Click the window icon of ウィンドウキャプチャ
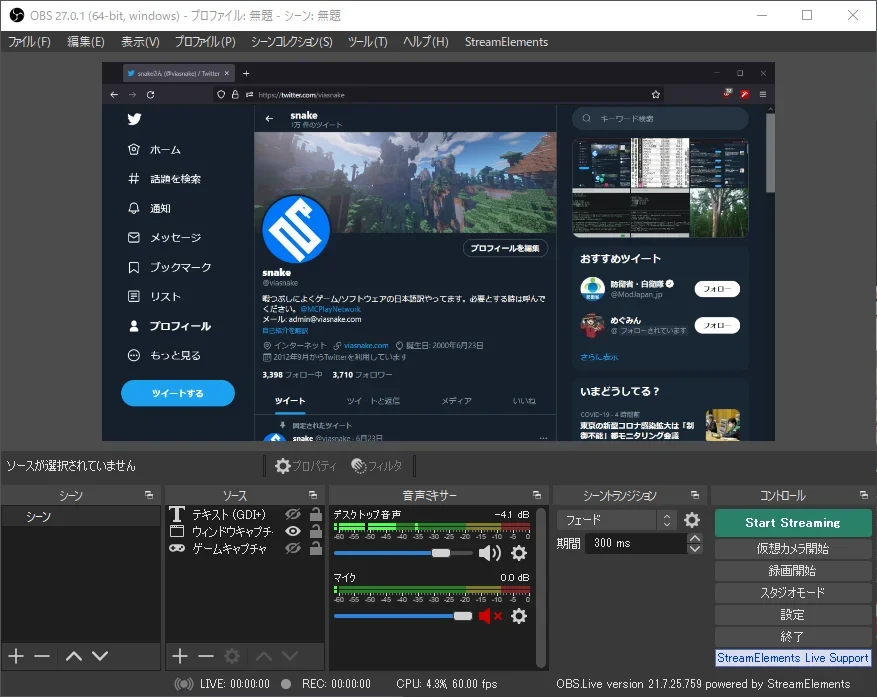Screen dimensions: 877x697 [177, 531]
